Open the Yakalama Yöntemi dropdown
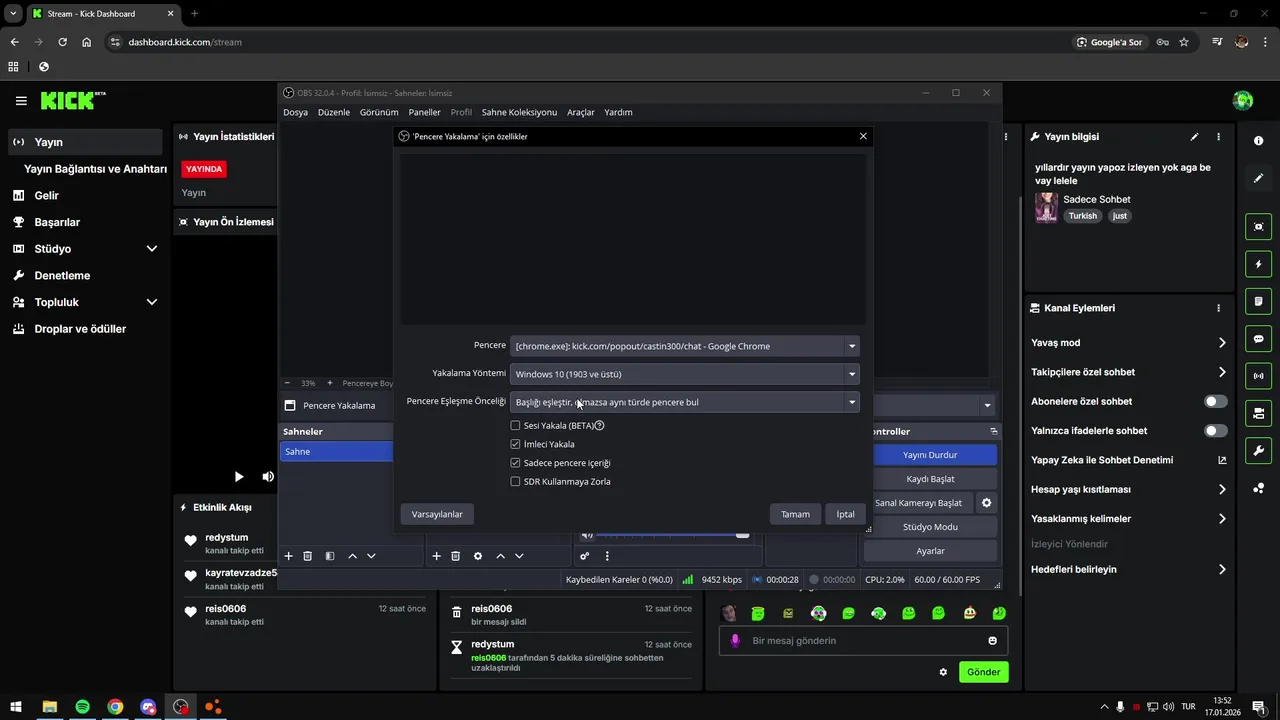The image size is (1280, 720). click(x=685, y=374)
